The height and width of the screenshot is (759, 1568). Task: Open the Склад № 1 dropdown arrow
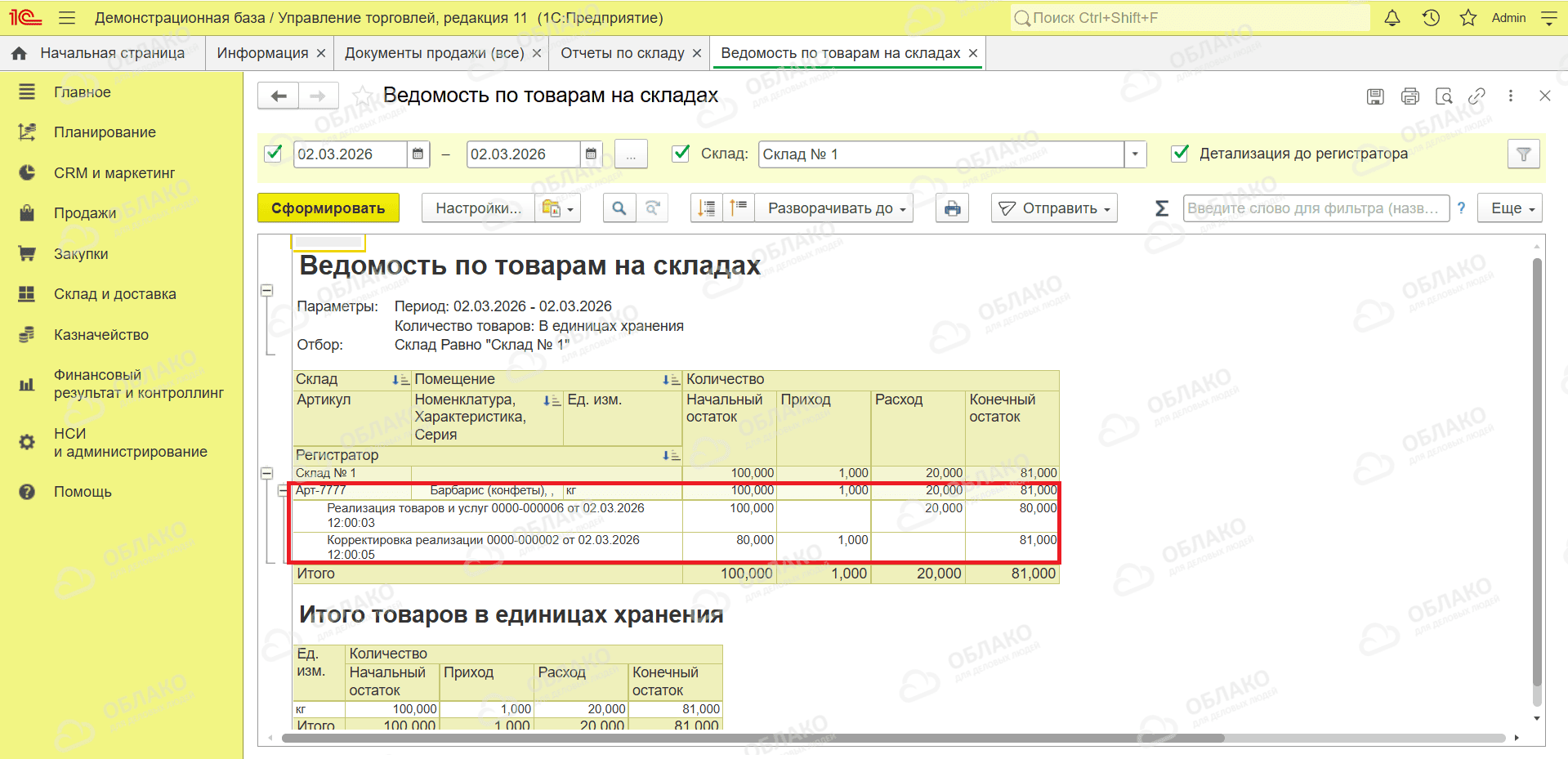pyautogui.click(x=1135, y=154)
